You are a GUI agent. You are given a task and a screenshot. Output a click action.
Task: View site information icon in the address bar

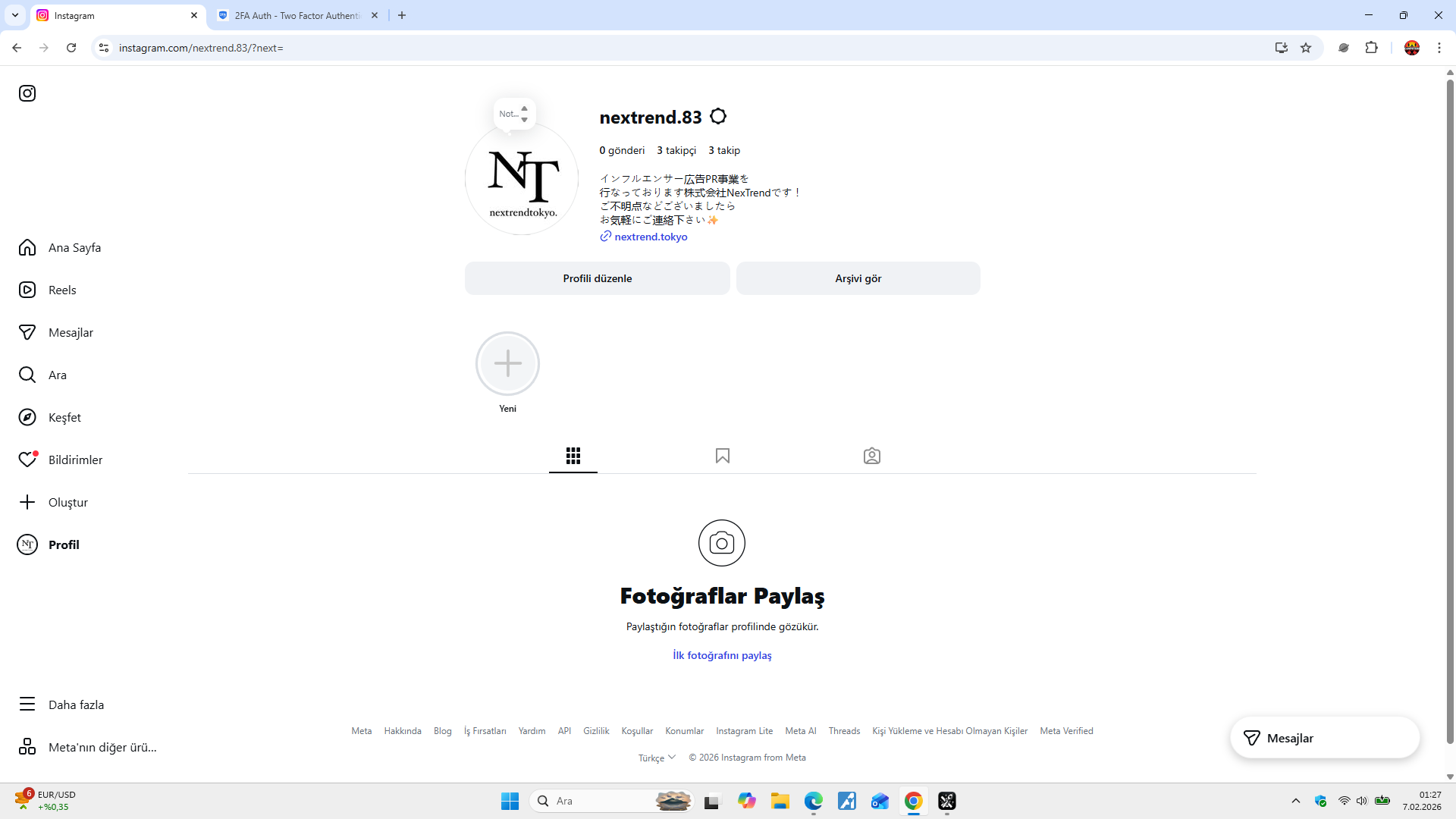[104, 48]
